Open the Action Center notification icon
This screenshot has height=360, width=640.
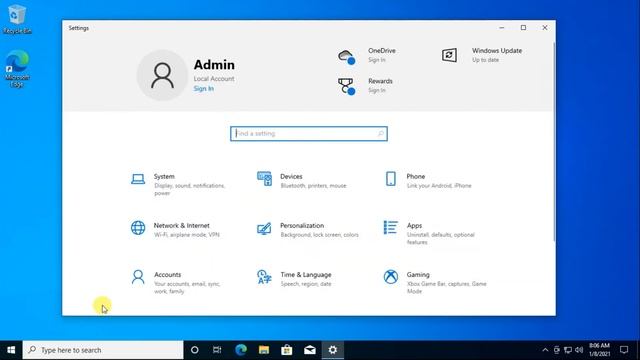[x=624, y=350]
